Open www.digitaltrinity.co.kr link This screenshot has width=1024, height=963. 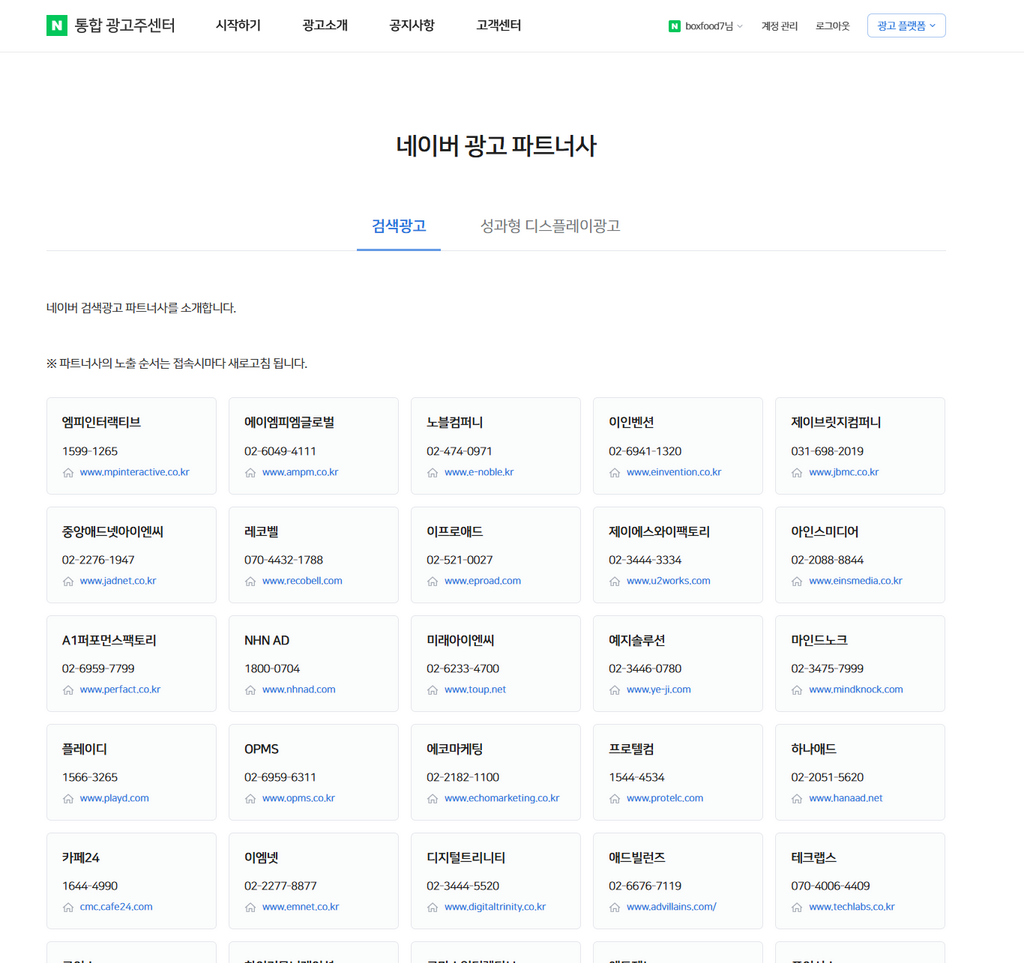click(495, 907)
